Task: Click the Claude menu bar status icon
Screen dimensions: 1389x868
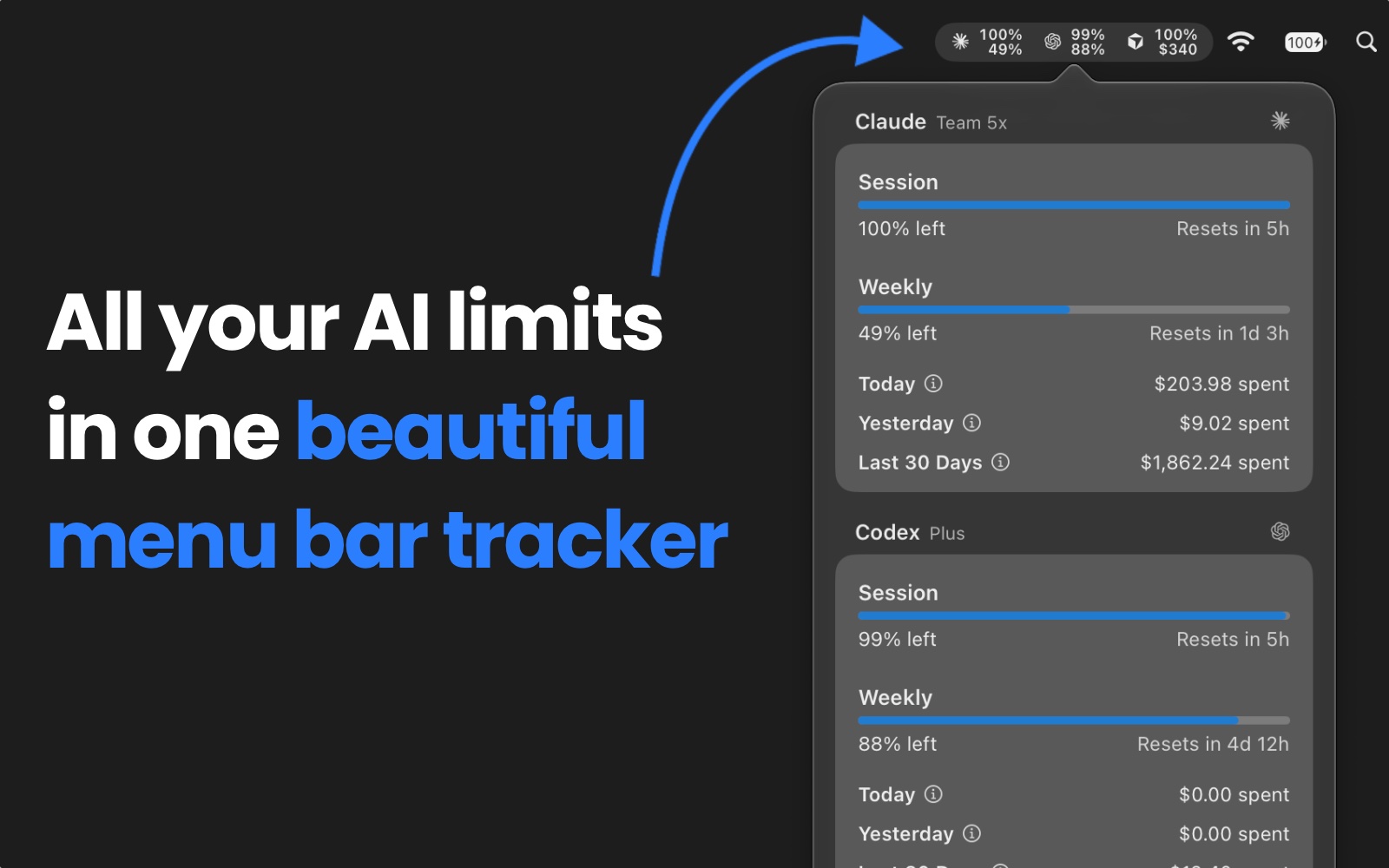Action: pyautogui.click(x=960, y=41)
